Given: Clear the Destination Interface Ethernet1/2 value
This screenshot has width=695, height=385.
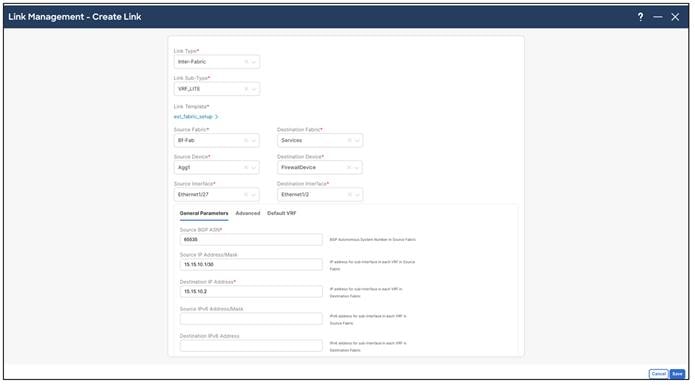Looking at the screenshot, I should click(350, 194).
